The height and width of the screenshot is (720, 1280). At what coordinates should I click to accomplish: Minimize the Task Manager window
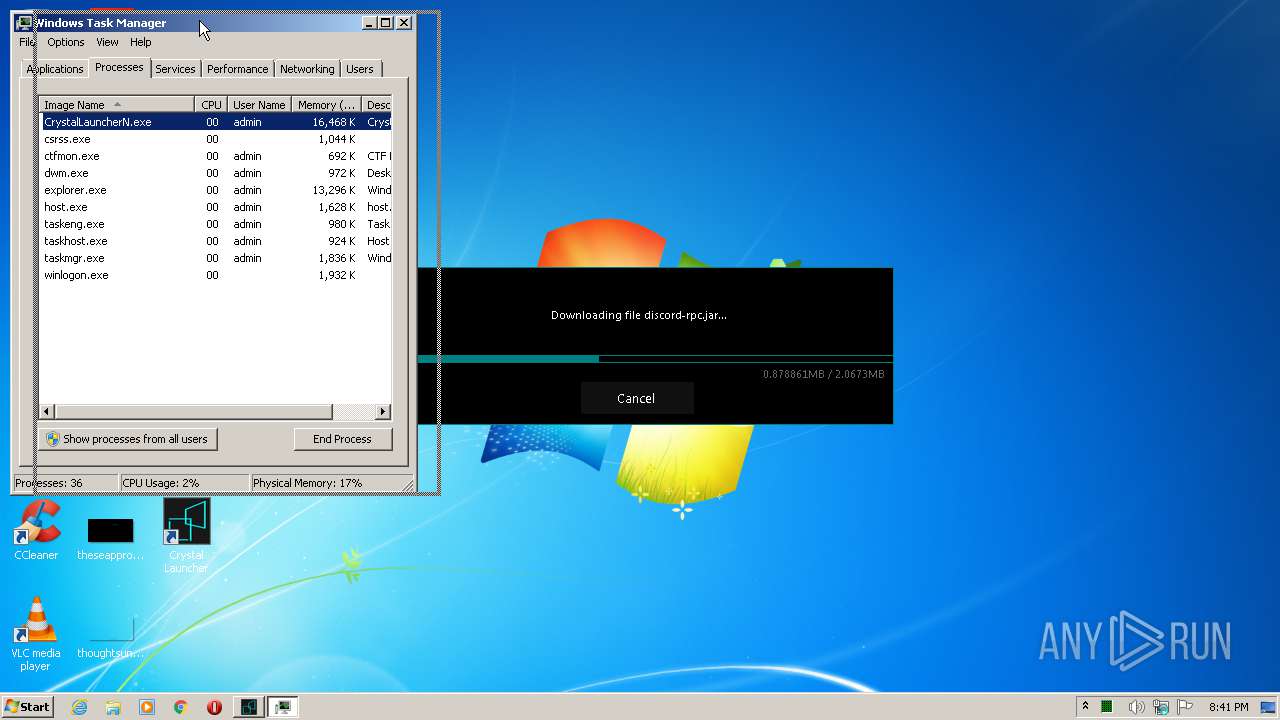pos(369,23)
